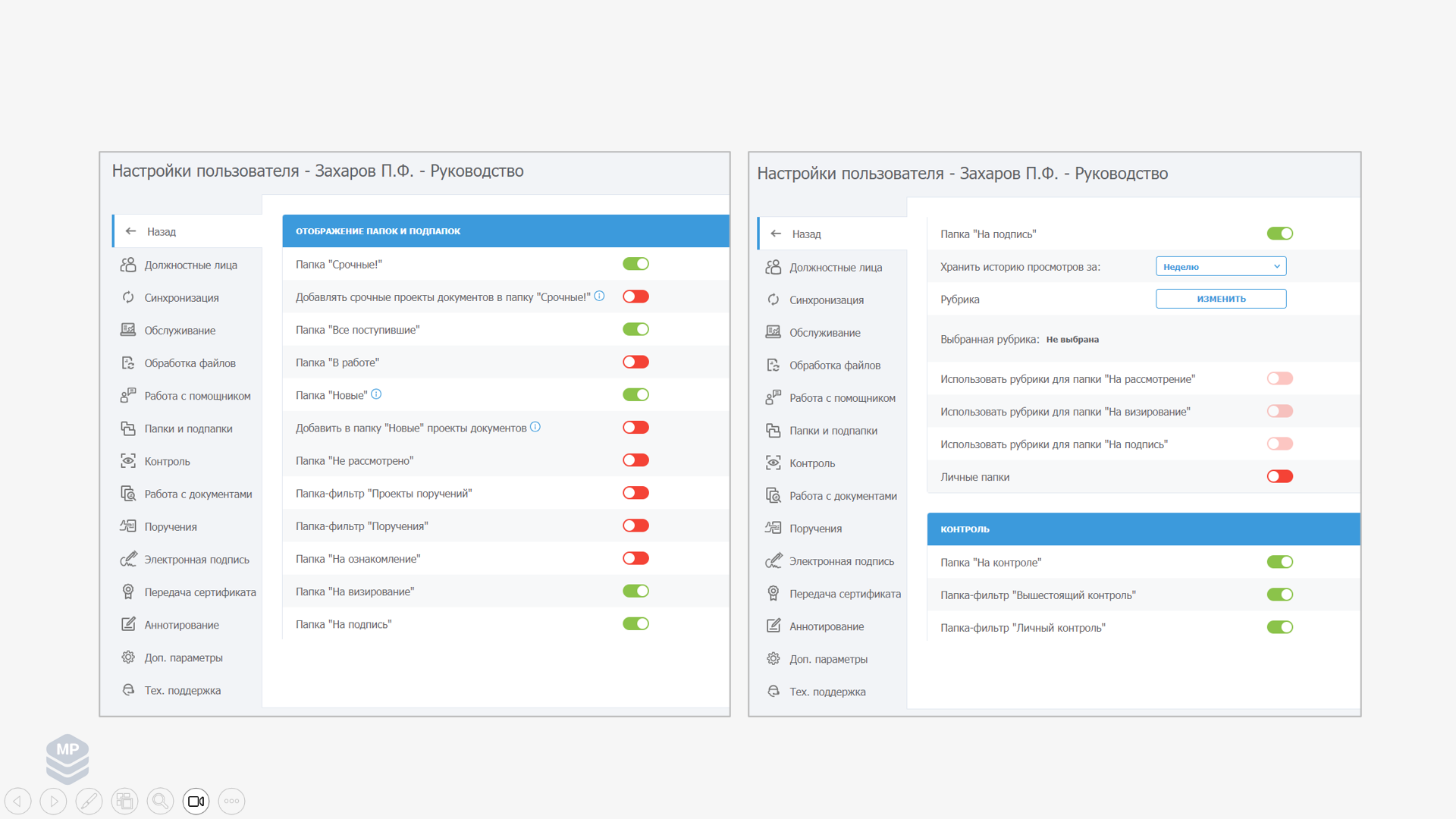
Task: Open Должностные лица in left sidebar
Action: pyautogui.click(x=190, y=265)
